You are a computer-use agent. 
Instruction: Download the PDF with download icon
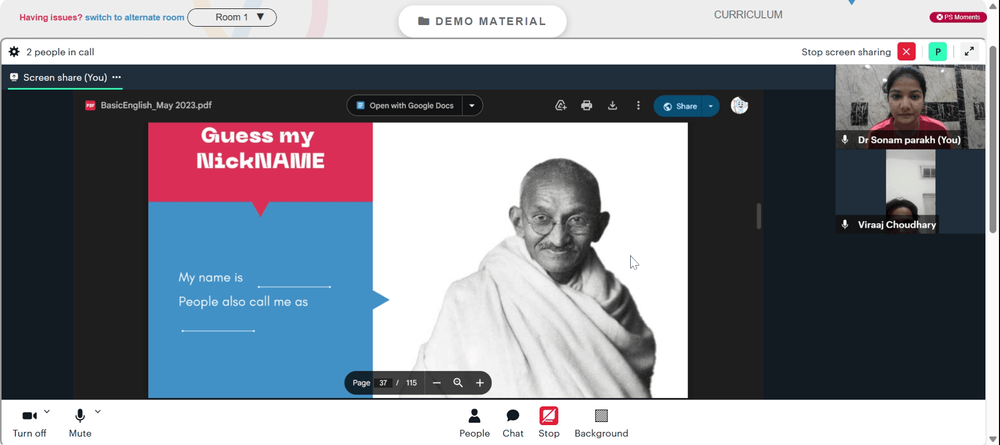[x=612, y=106]
